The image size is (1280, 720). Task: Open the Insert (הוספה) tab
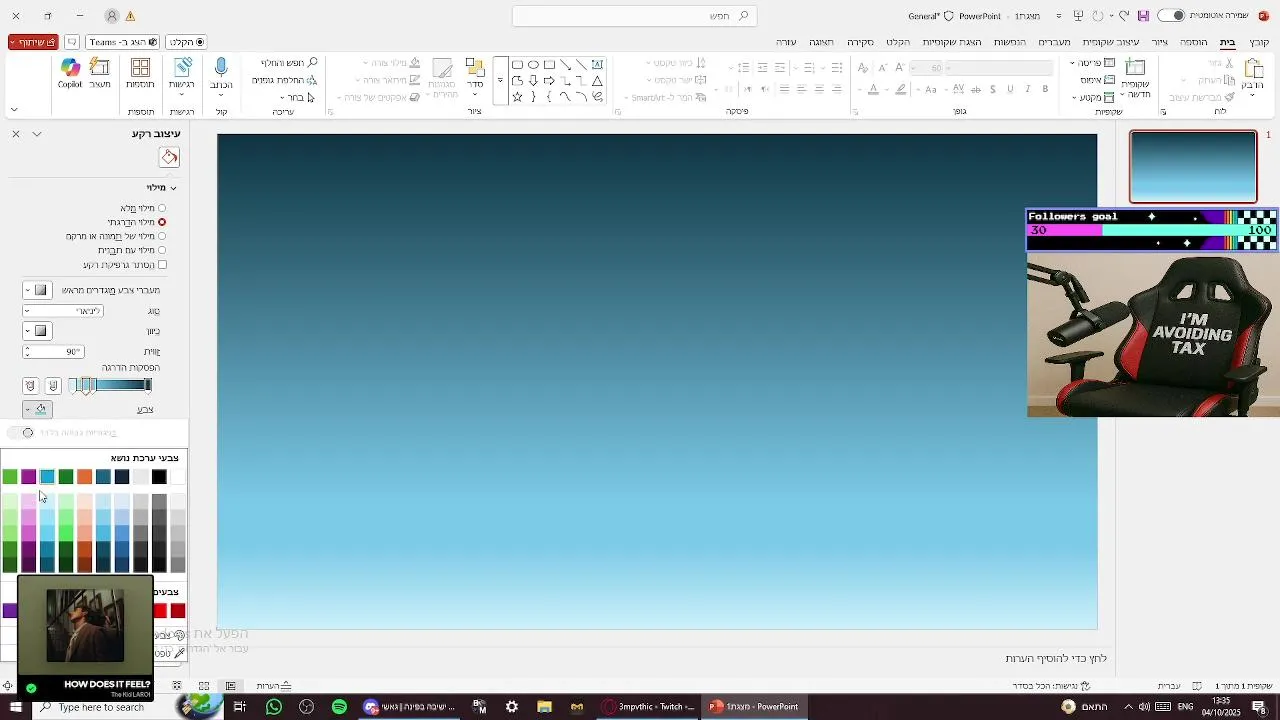1193,42
